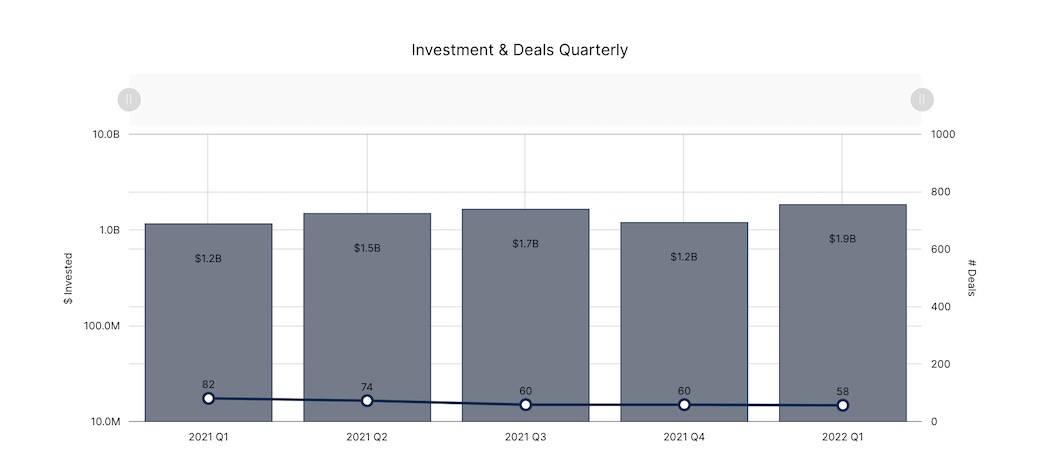Viewport: 1050px width, 463px height.
Task: Click the 2021 Q3 deals line marker
Action: click(525, 405)
